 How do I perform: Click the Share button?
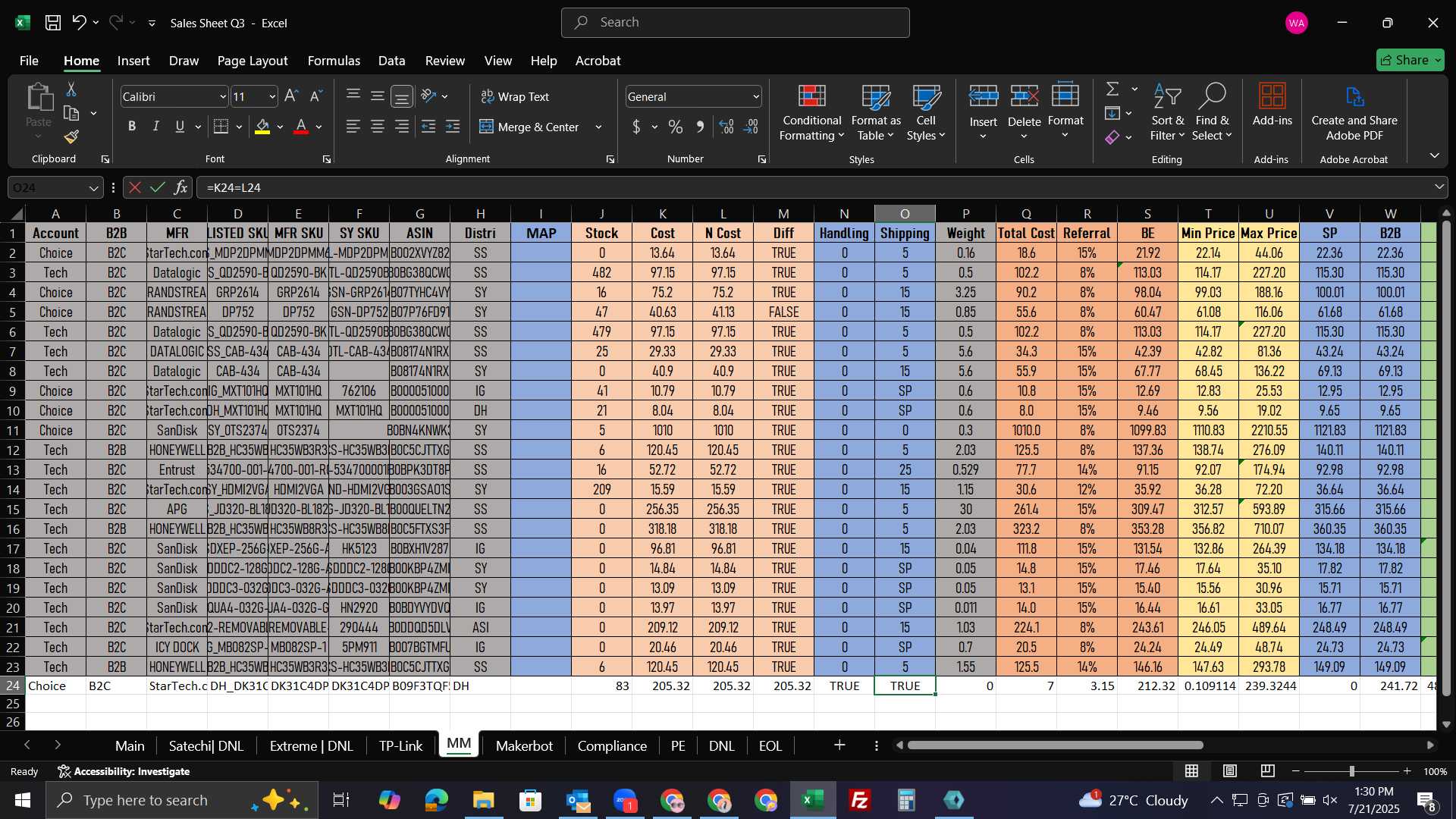pyautogui.click(x=1410, y=60)
